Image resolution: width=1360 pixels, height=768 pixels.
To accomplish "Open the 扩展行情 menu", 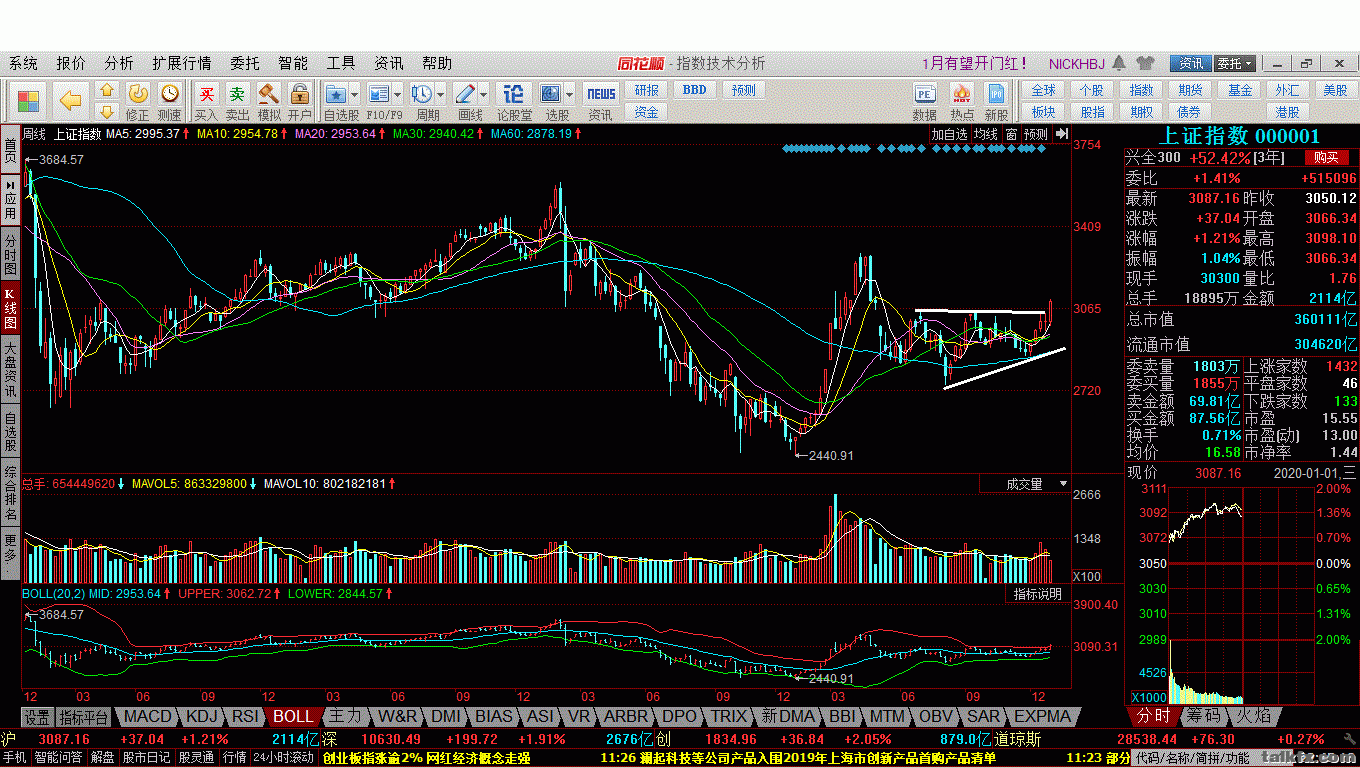I will [x=181, y=63].
